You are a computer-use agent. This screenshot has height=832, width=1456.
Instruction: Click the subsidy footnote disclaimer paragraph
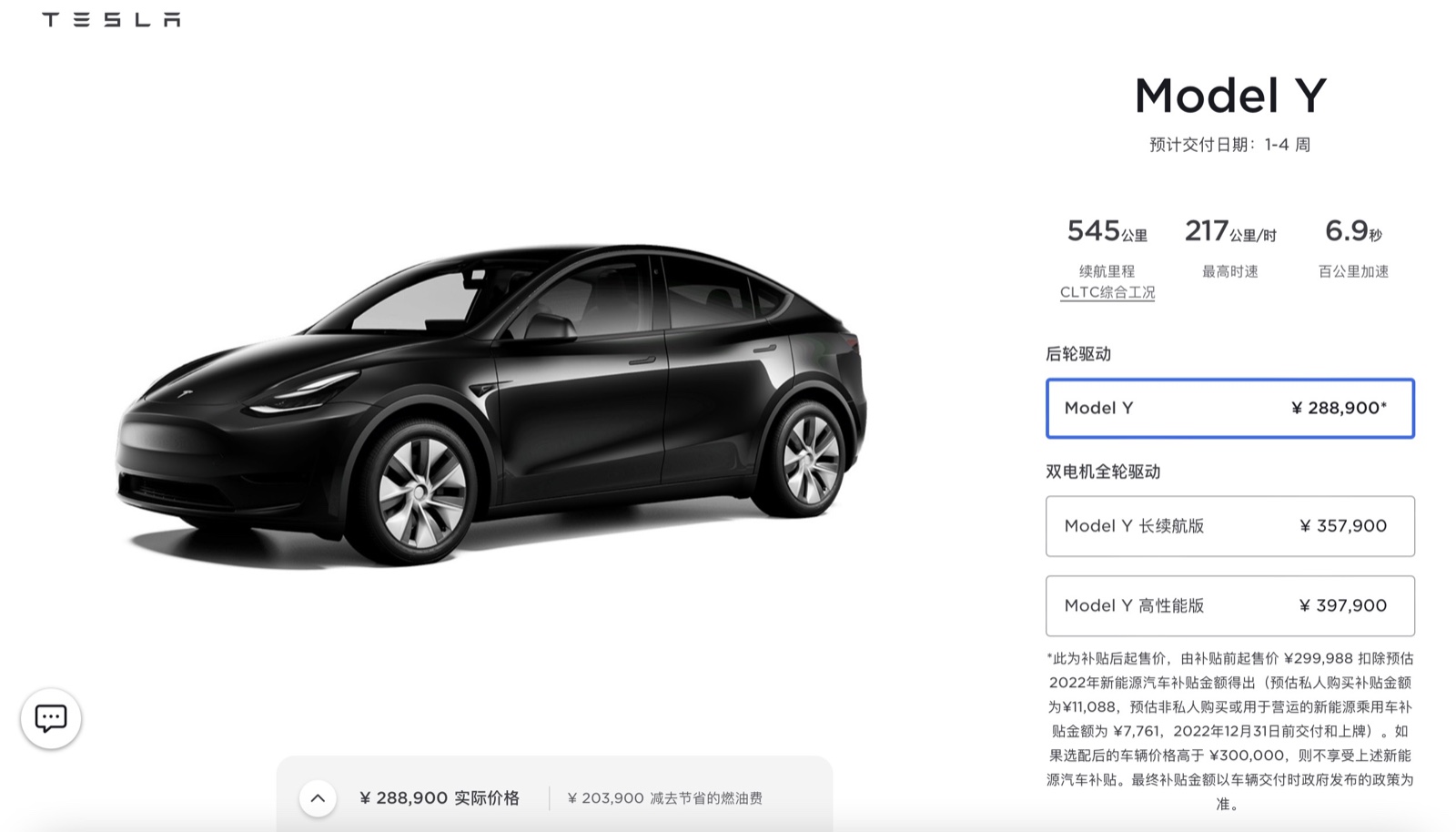click(x=1230, y=731)
